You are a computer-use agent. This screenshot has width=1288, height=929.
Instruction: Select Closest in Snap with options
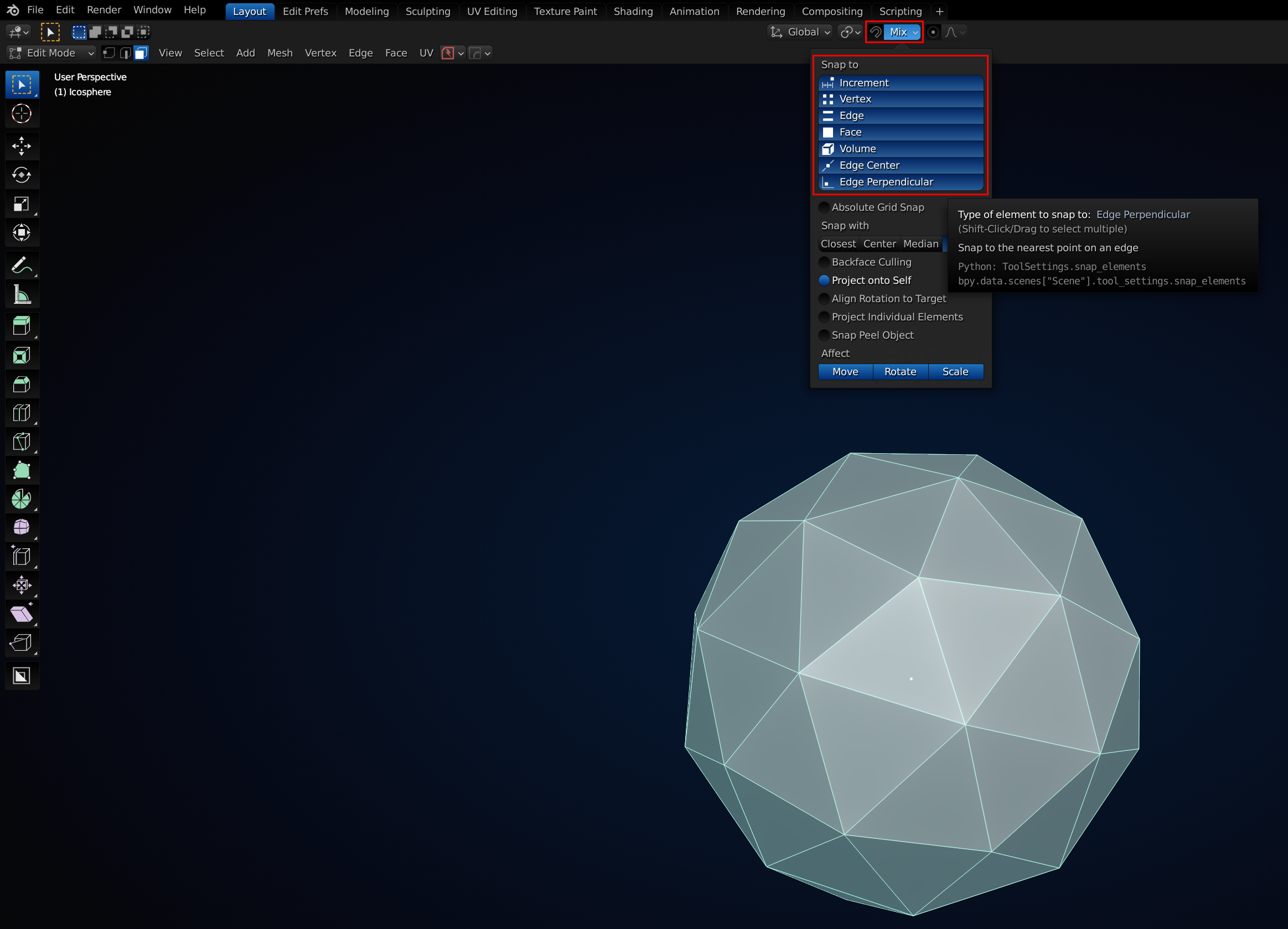[837, 244]
